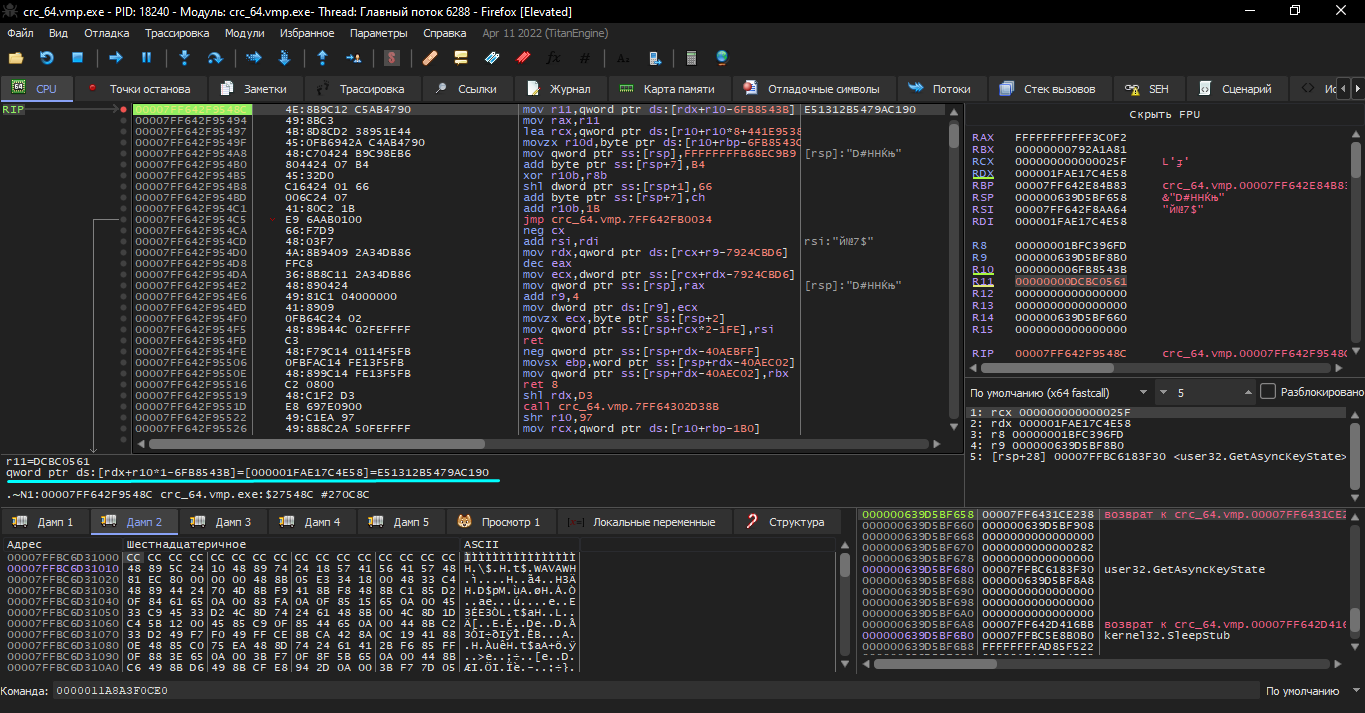Switch to the Потоки tab
This screenshot has height=713, width=1365.
940,89
